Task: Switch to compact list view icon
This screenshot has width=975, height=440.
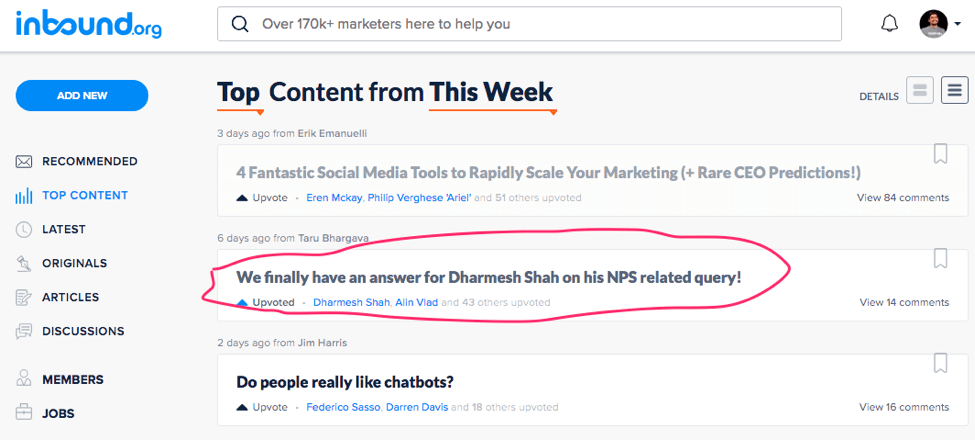Action: (x=955, y=91)
